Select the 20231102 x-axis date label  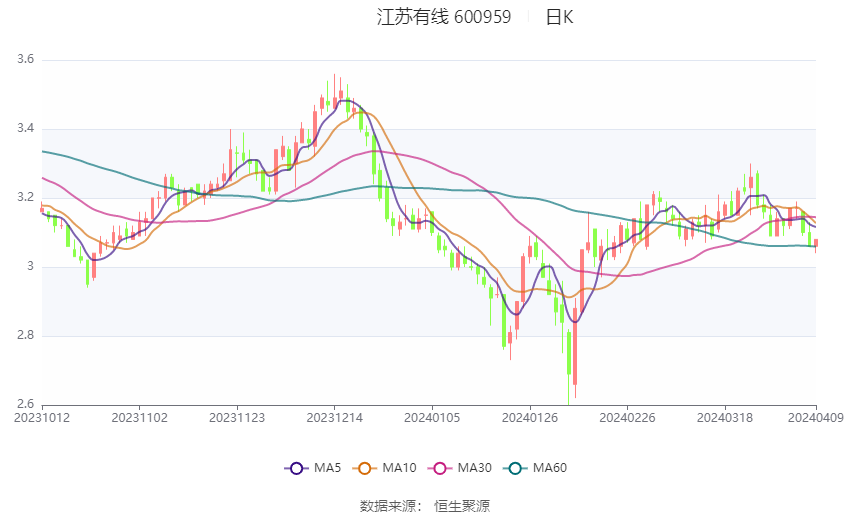[x=139, y=418]
